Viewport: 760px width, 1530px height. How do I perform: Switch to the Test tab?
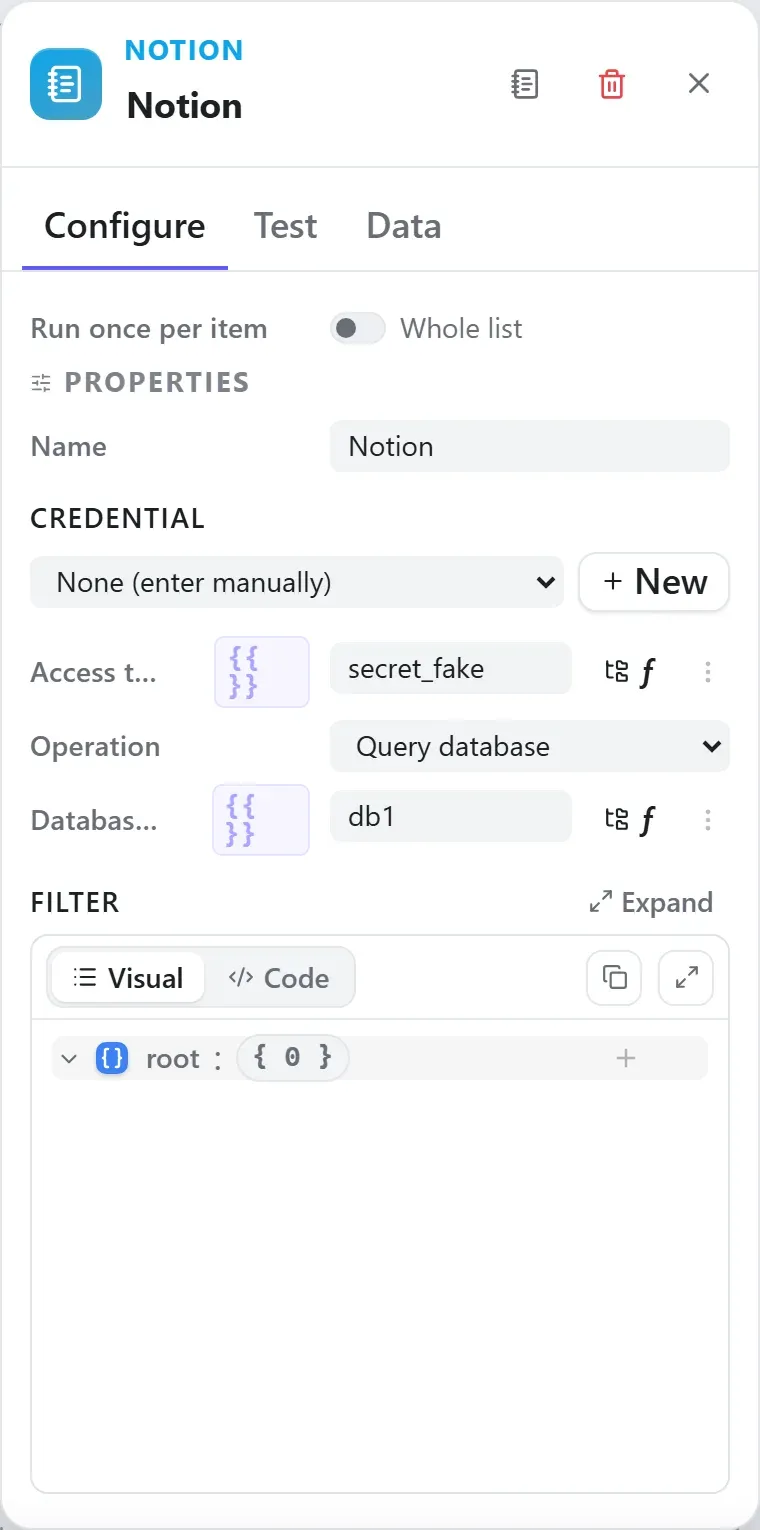click(285, 226)
